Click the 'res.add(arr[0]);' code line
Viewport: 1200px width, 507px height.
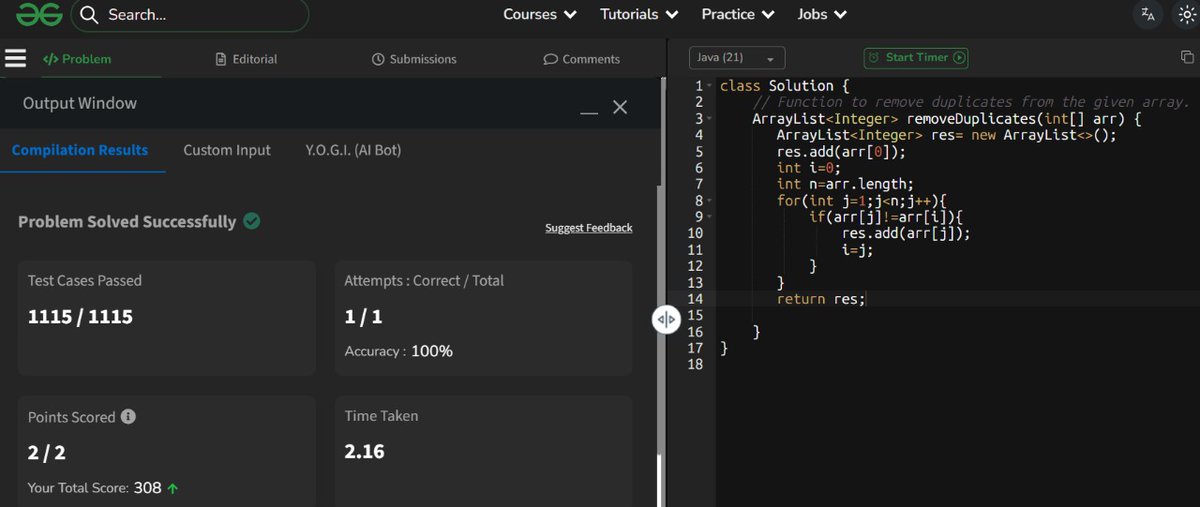(841, 152)
